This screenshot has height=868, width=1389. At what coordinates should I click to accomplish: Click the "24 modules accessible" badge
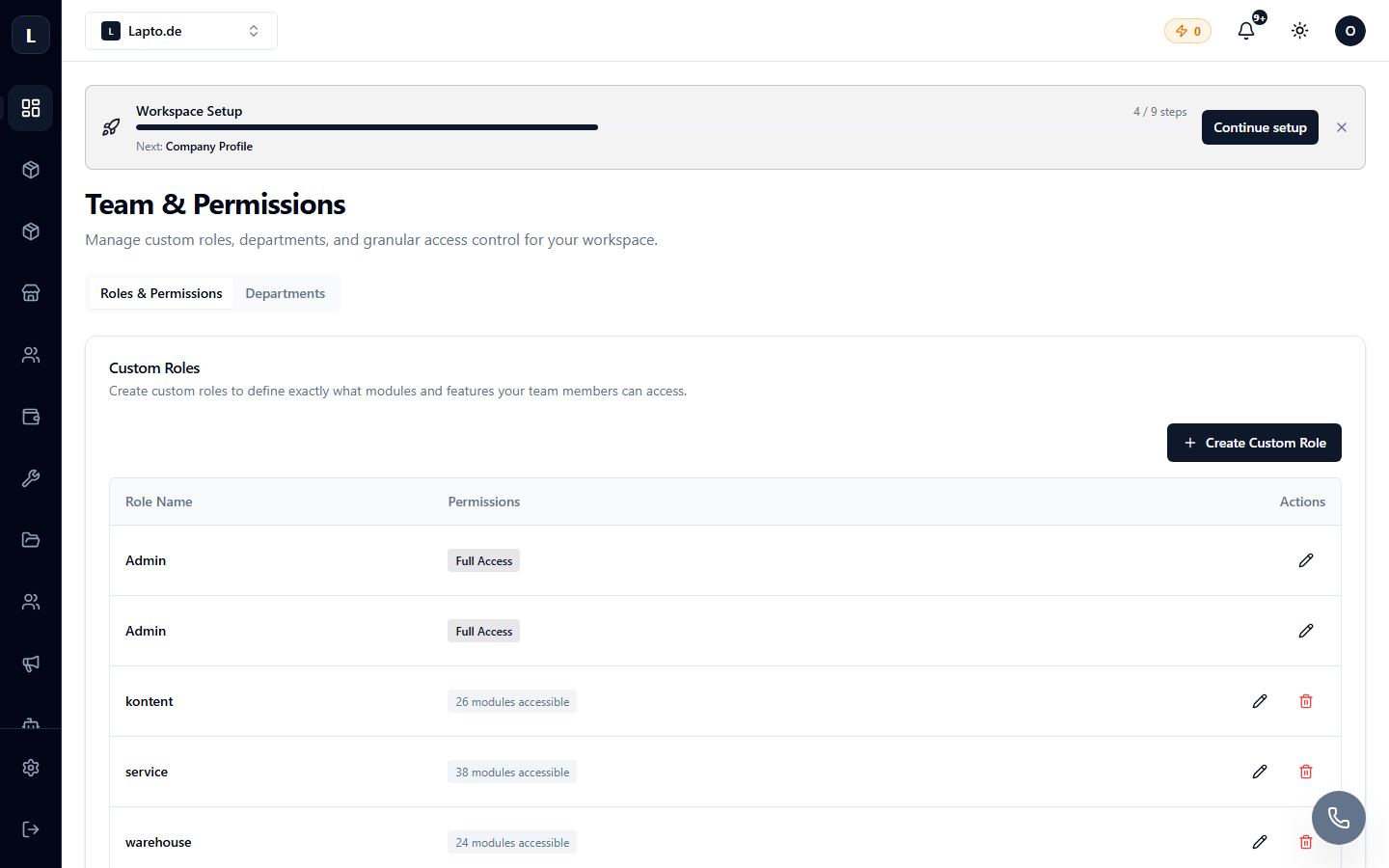(x=512, y=842)
